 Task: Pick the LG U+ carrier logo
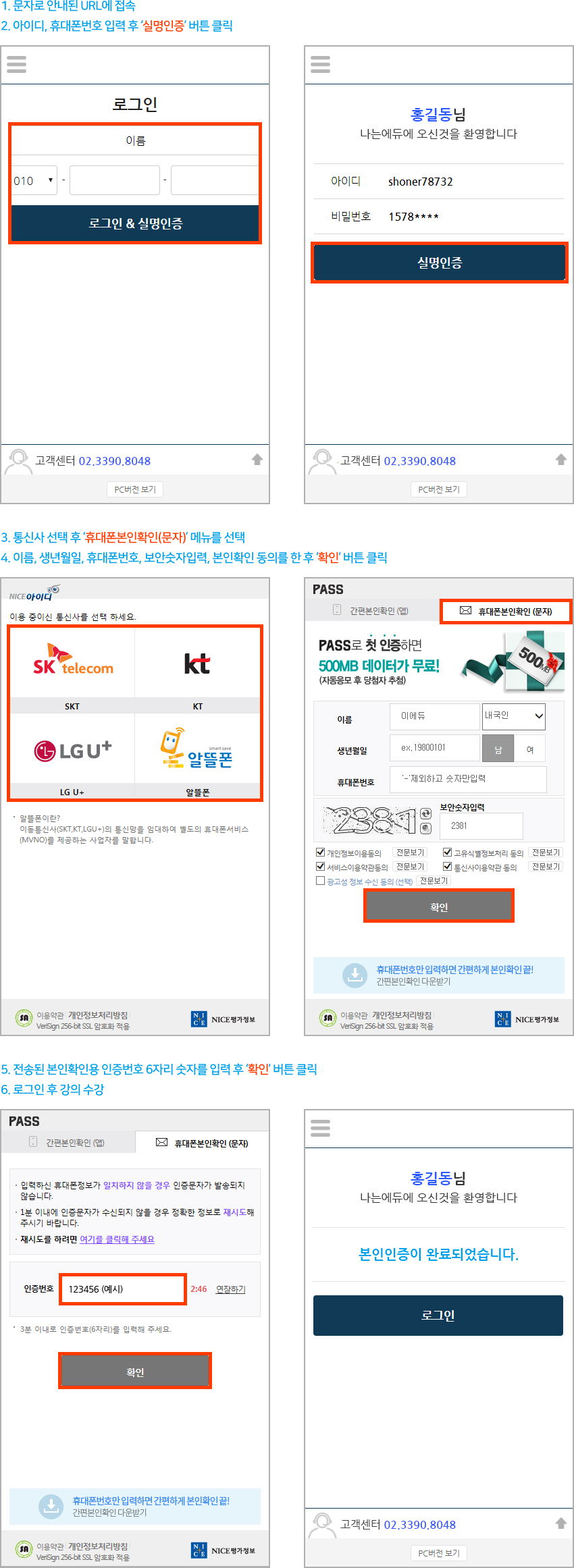(73, 750)
